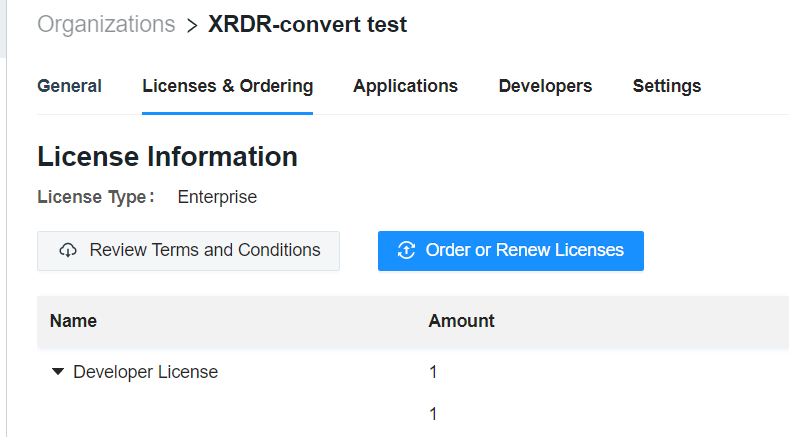Collapse the Developer License row triangle
This screenshot has height=437, width=789.
coord(57,372)
